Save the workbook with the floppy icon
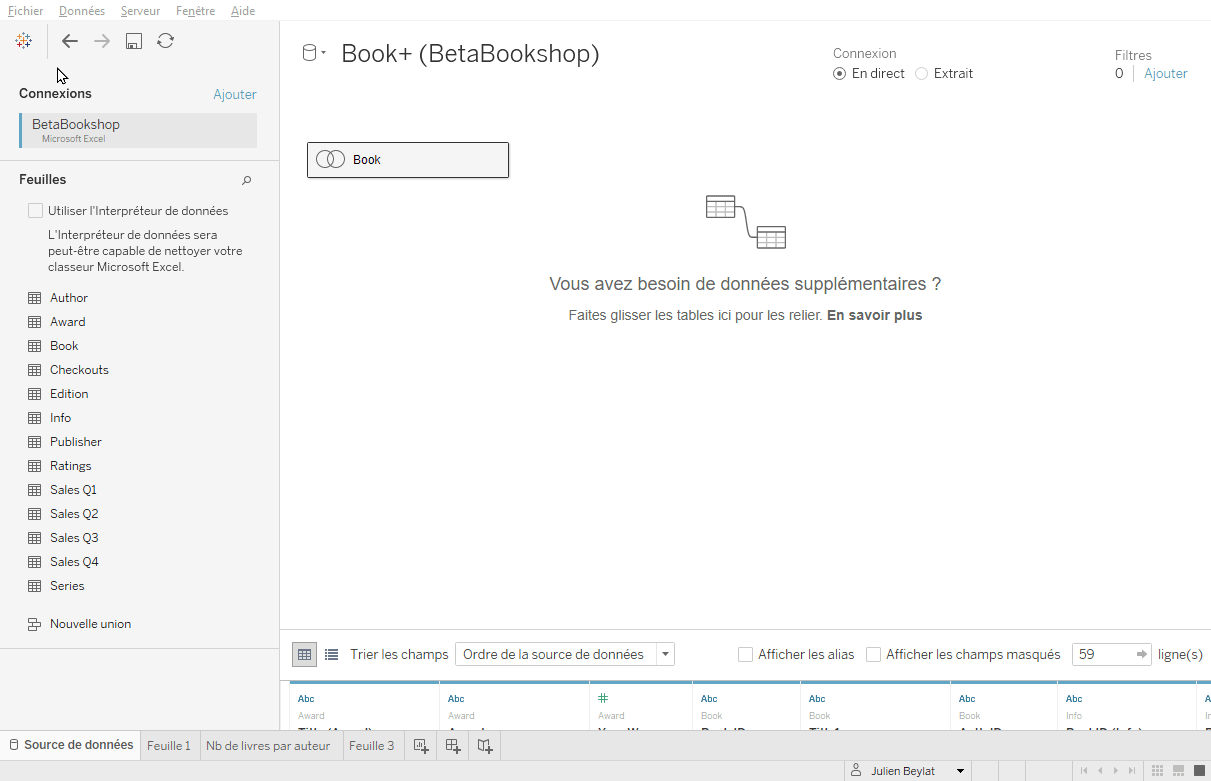 pos(133,41)
